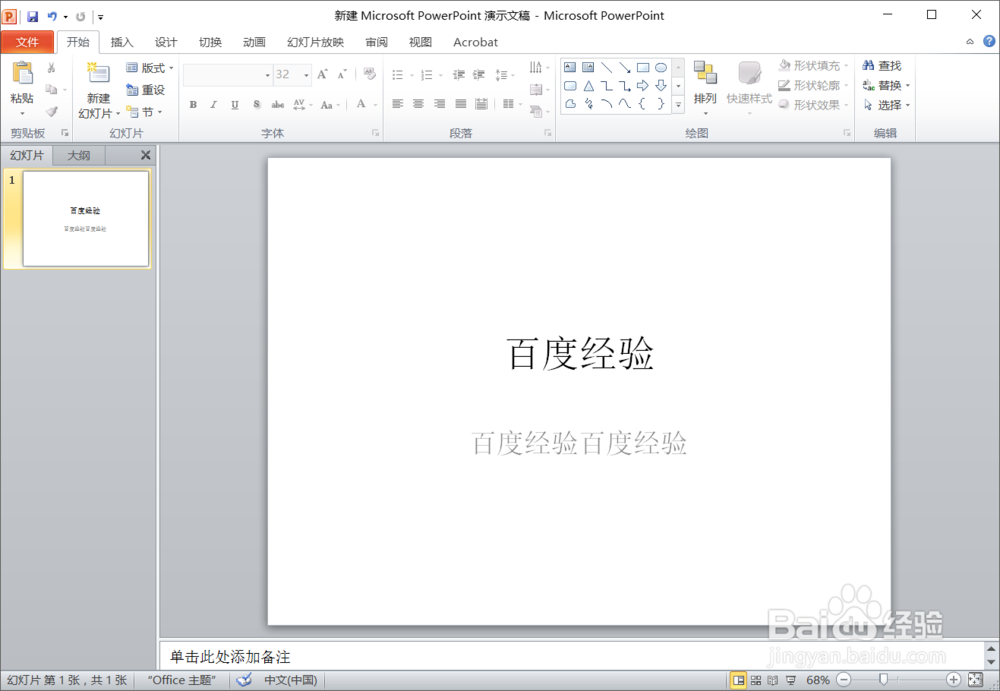Select the Text Box shape in gallery
Image resolution: width=1000 pixels, height=691 pixels.
[x=570, y=68]
